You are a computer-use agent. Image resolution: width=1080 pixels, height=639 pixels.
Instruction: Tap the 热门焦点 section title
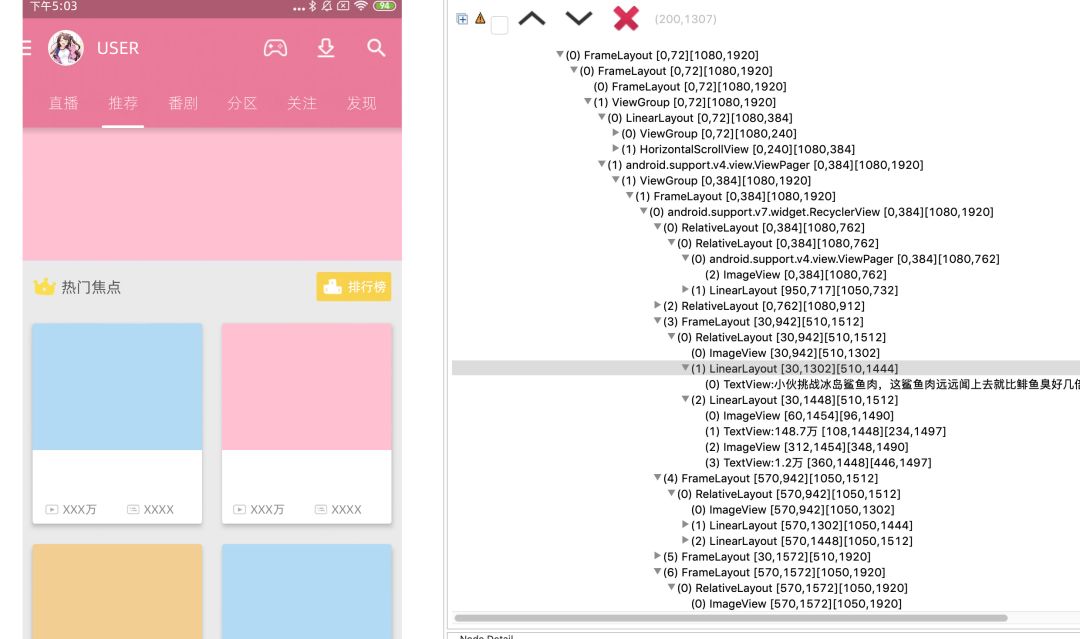(91, 287)
